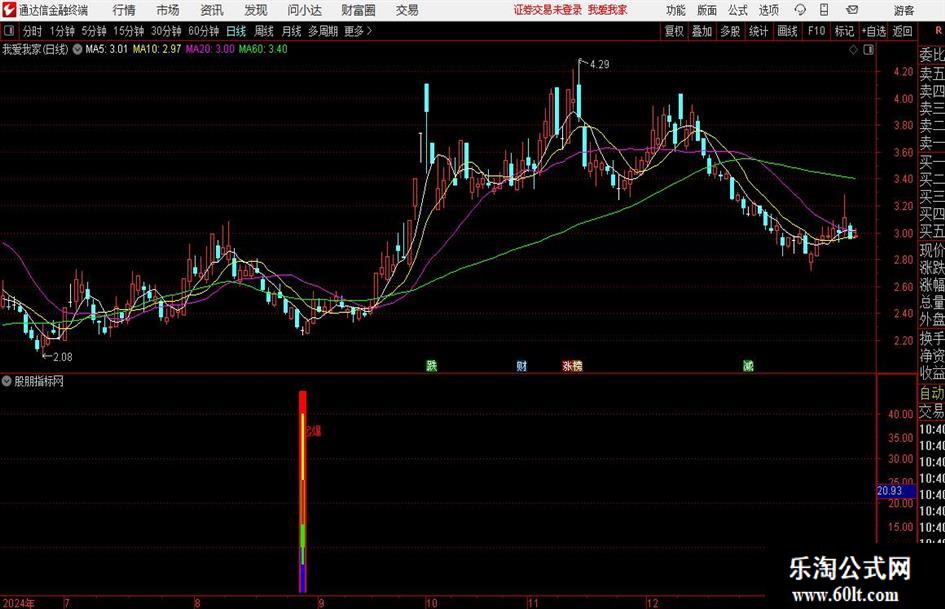Switch to 30分钟 chart period
This screenshot has height=609, width=945.
point(166,31)
